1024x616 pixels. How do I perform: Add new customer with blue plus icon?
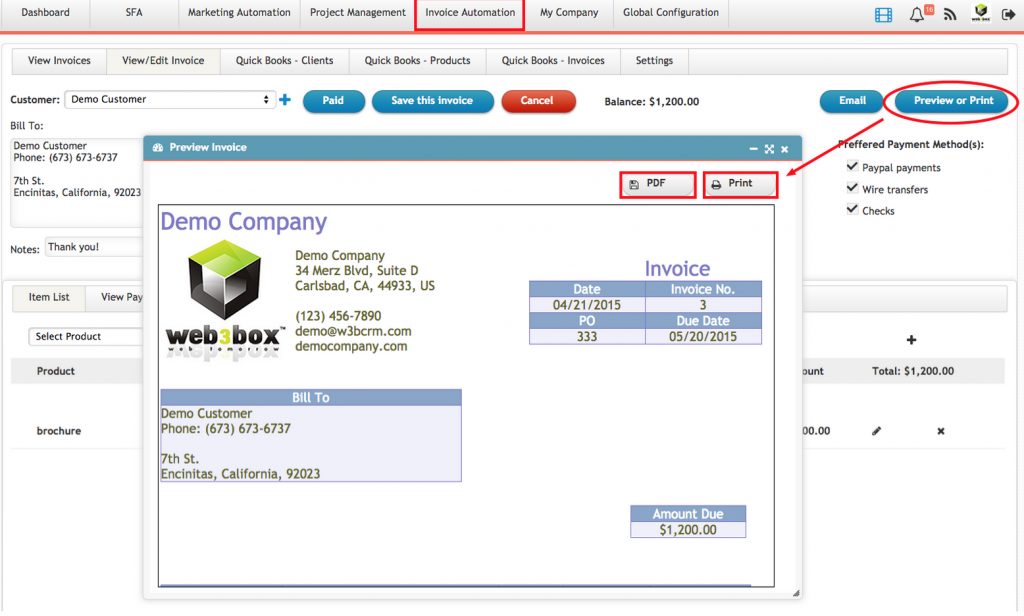coord(285,99)
